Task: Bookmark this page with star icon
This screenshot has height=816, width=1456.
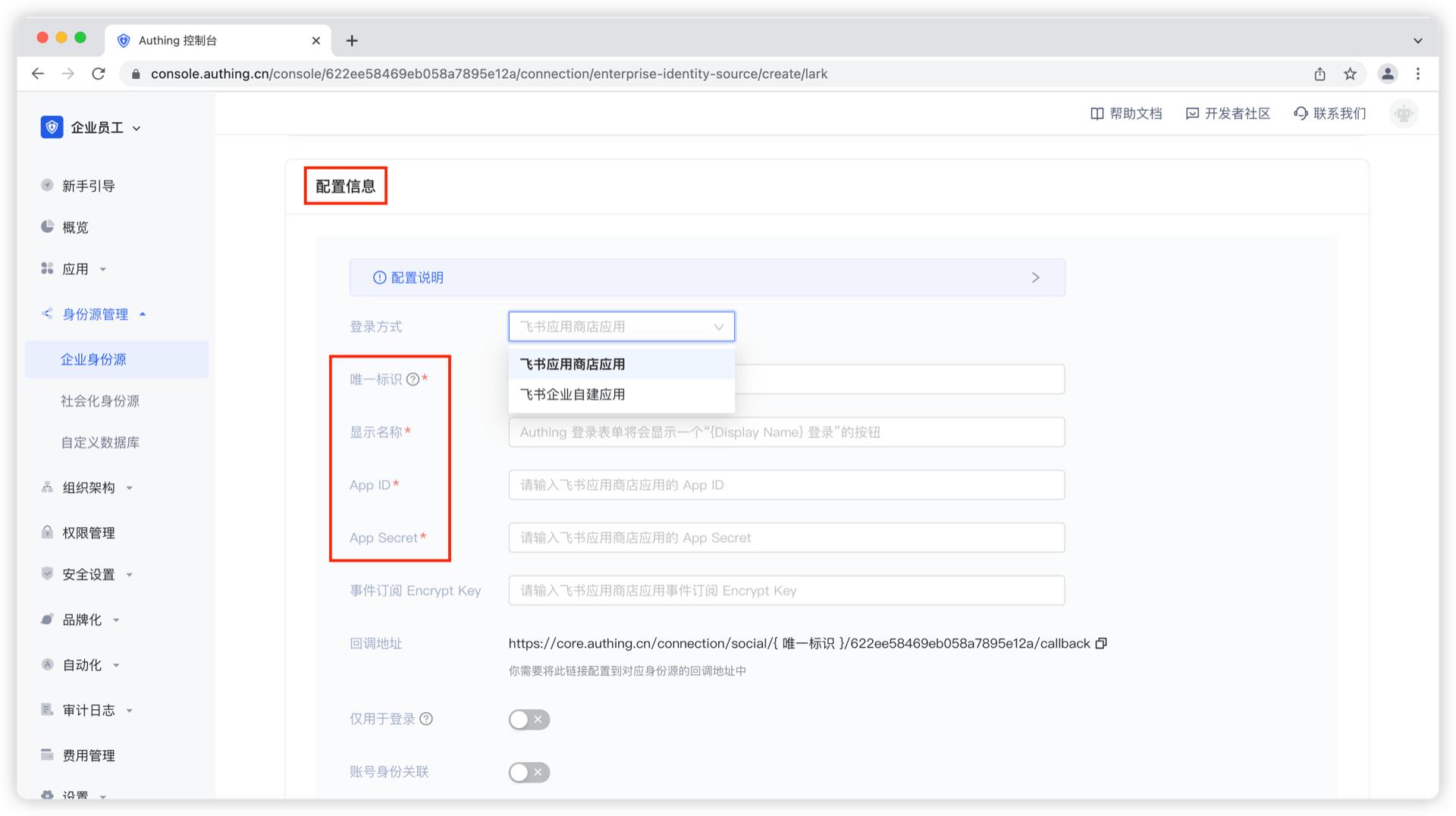Action: 1350,74
